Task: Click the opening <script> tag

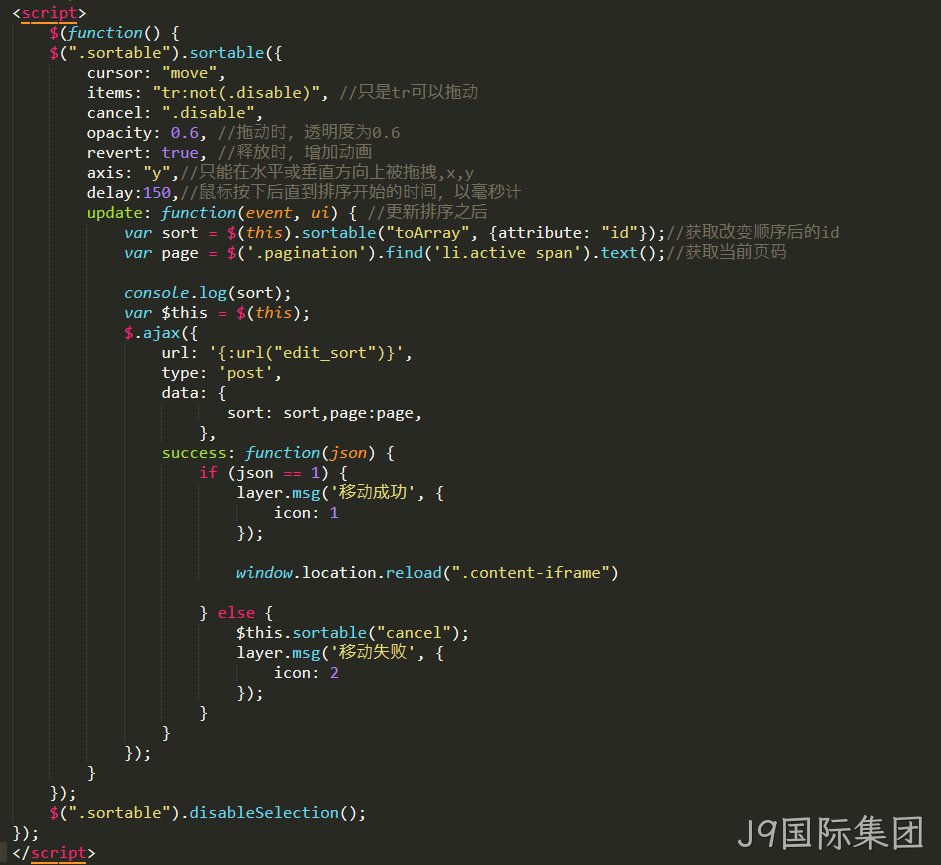Action: pos(49,13)
